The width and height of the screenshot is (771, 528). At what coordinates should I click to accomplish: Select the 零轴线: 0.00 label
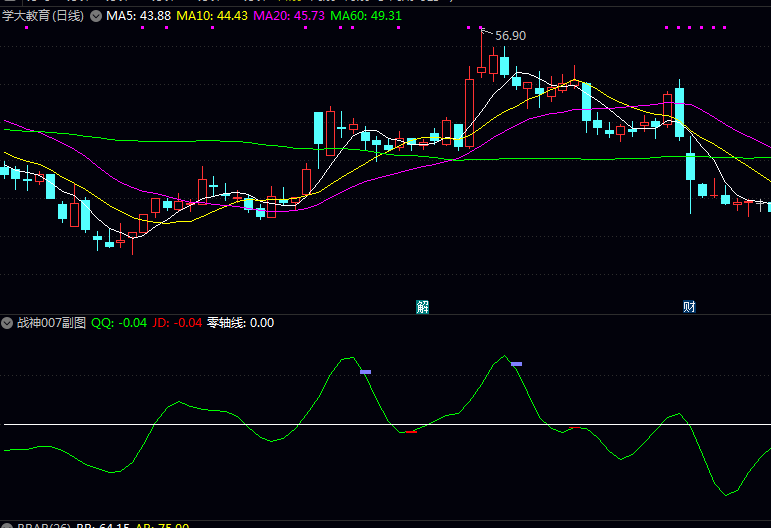coord(240,323)
